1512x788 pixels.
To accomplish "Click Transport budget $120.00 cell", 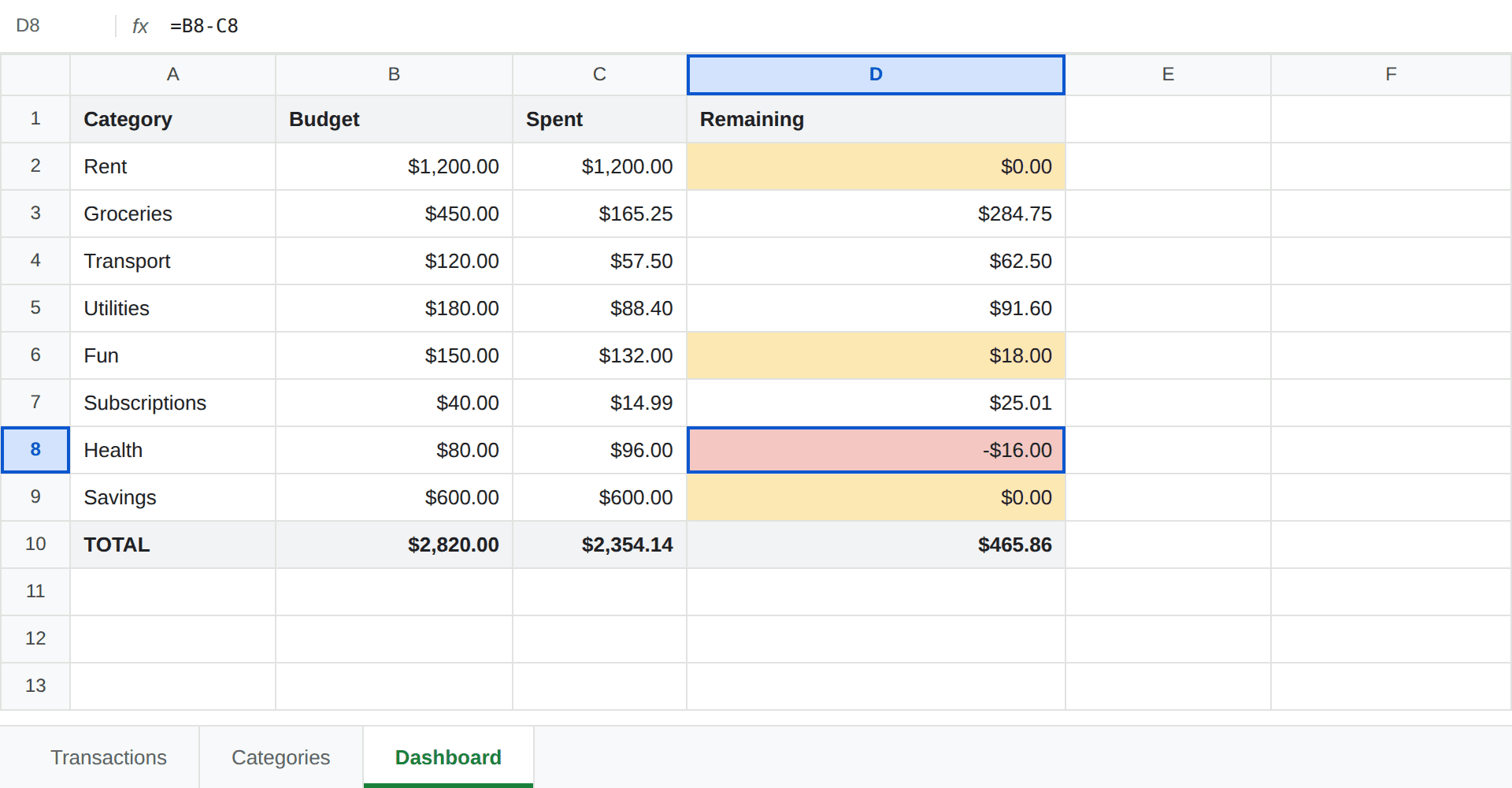I will [395, 261].
